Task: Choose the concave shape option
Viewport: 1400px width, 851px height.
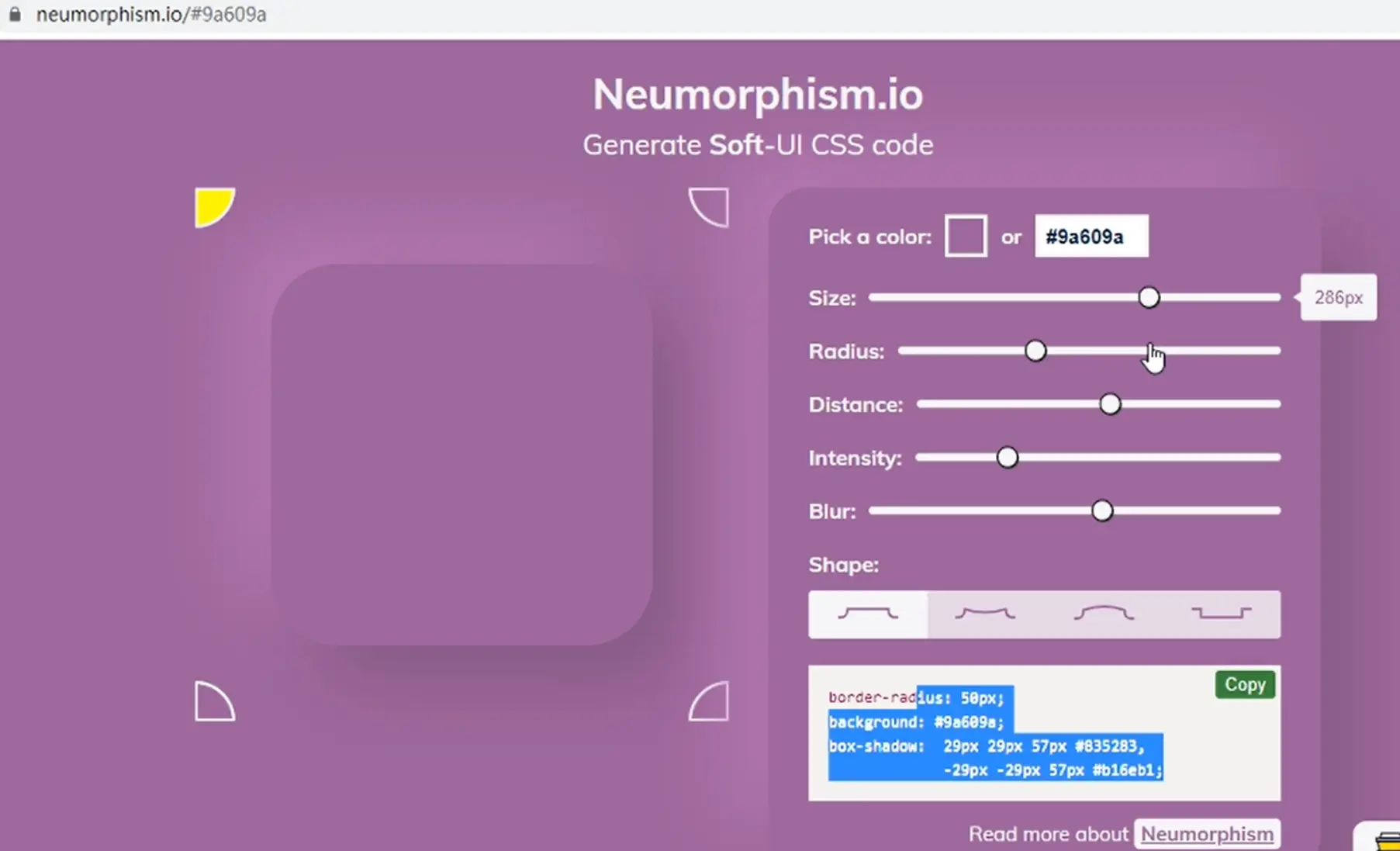Action: tap(985, 614)
